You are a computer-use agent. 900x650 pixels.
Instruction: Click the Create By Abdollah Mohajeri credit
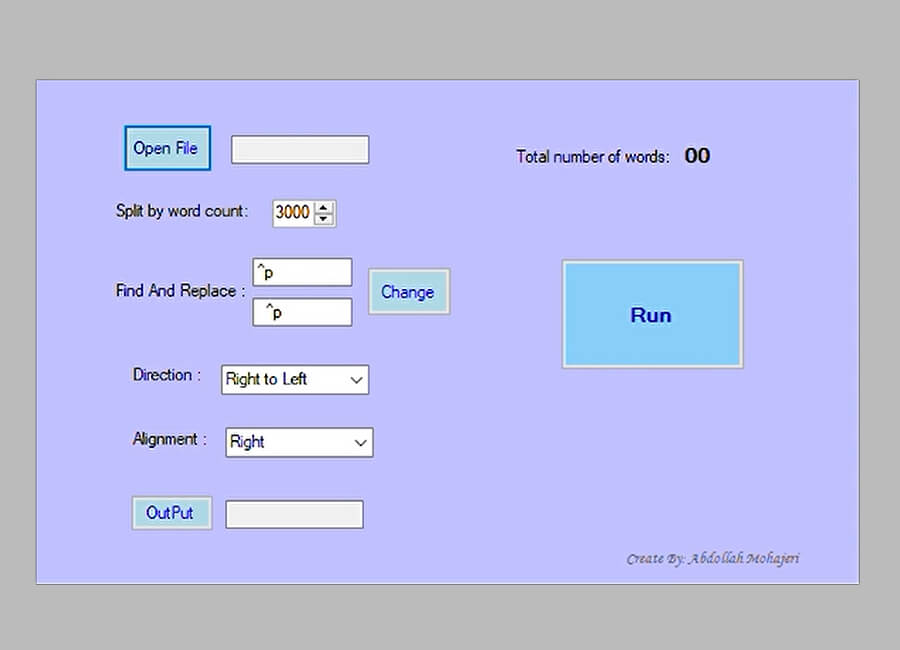pos(712,558)
